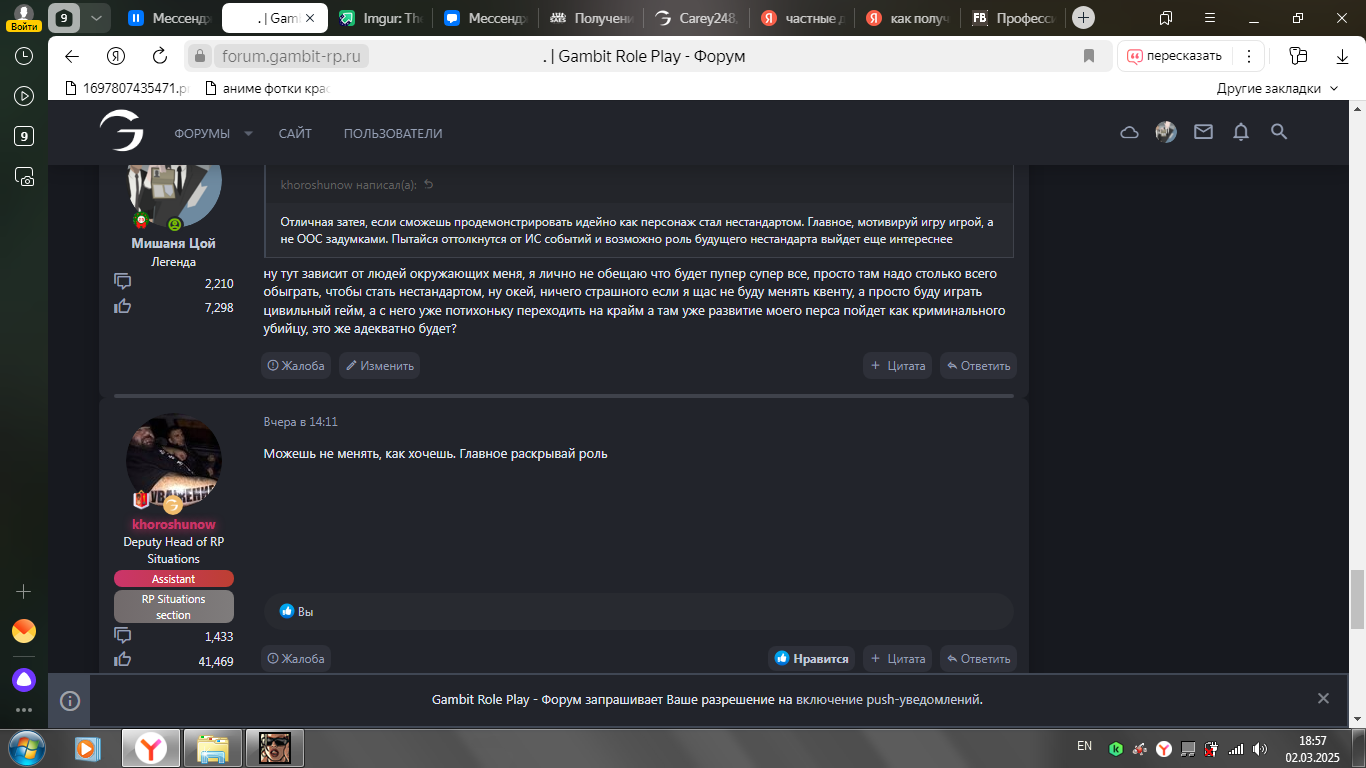Open khoroshunow's profile username link
1366x768 pixels.
pyautogui.click(x=174, y=524)
